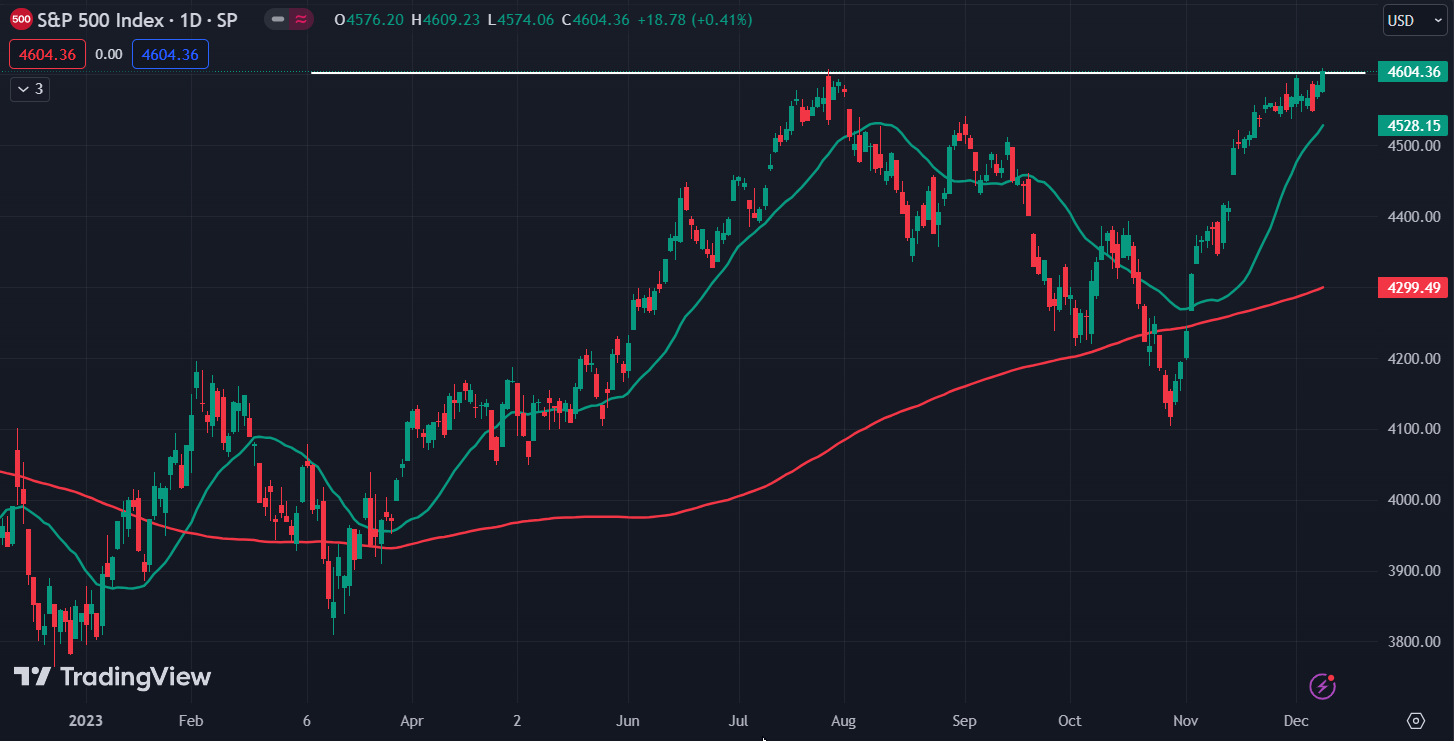Click the Apr label on time axis
This screenshot has height=741, width=1454.
point(412,720)
